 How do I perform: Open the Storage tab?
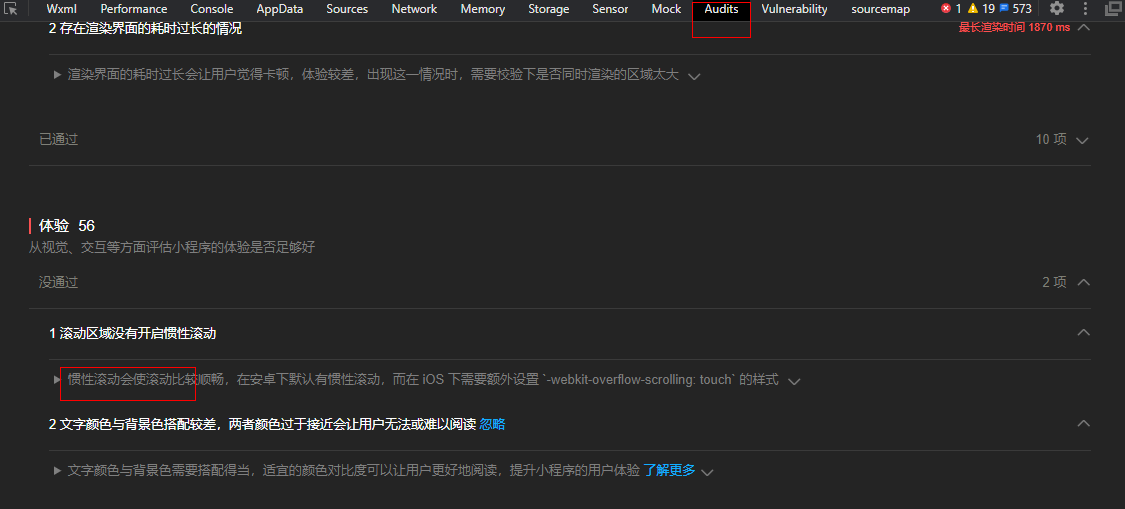coord(549,9)
